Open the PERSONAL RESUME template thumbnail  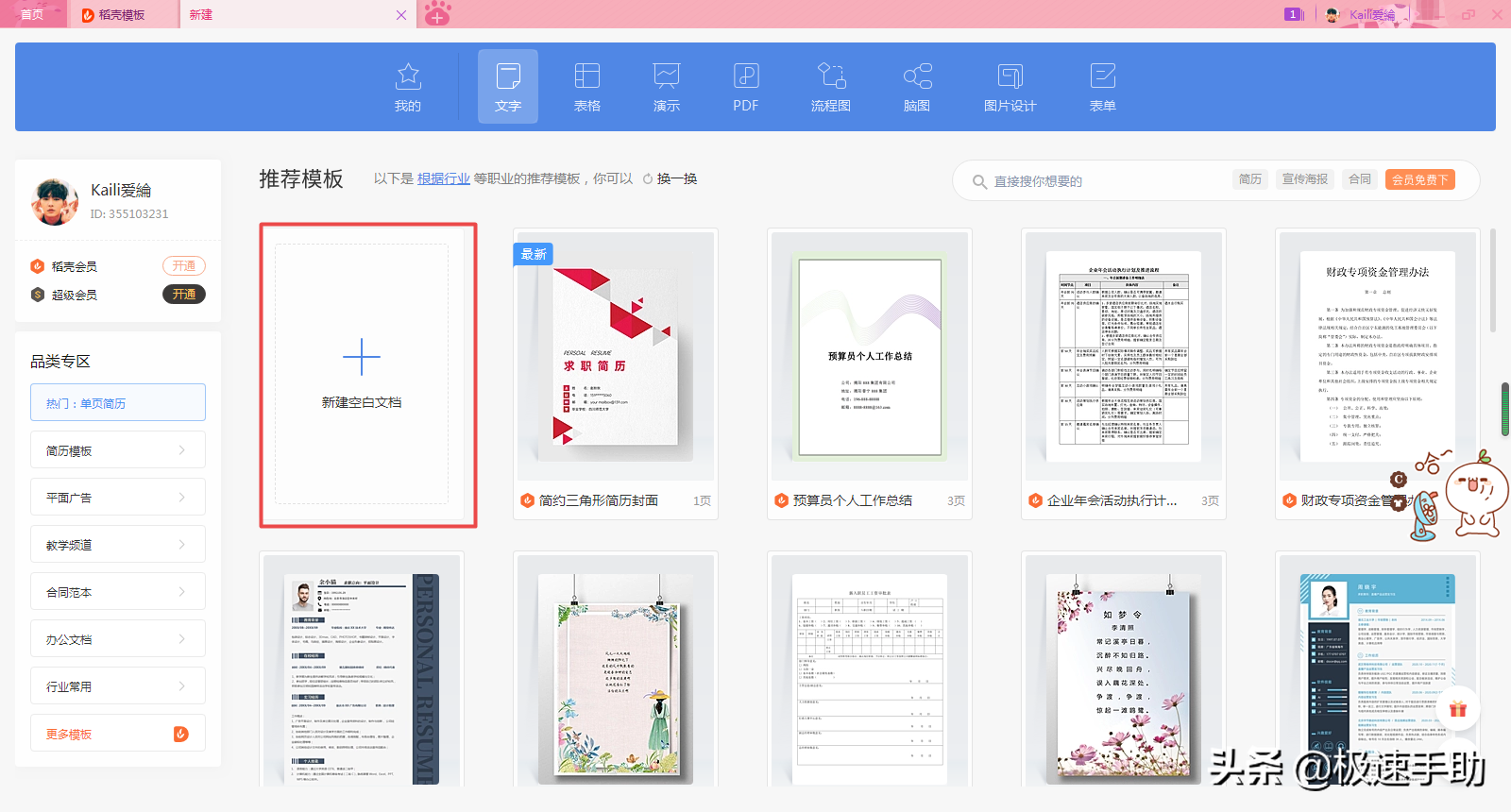coord(362,669)
